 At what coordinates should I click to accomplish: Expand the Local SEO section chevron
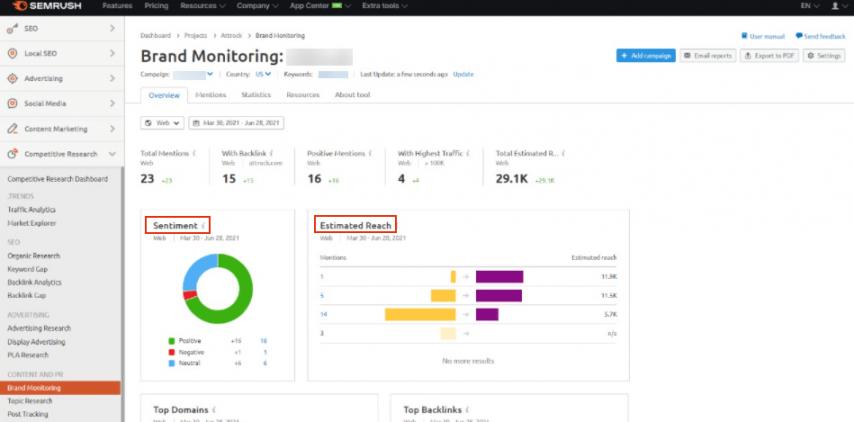pos(112,53)
